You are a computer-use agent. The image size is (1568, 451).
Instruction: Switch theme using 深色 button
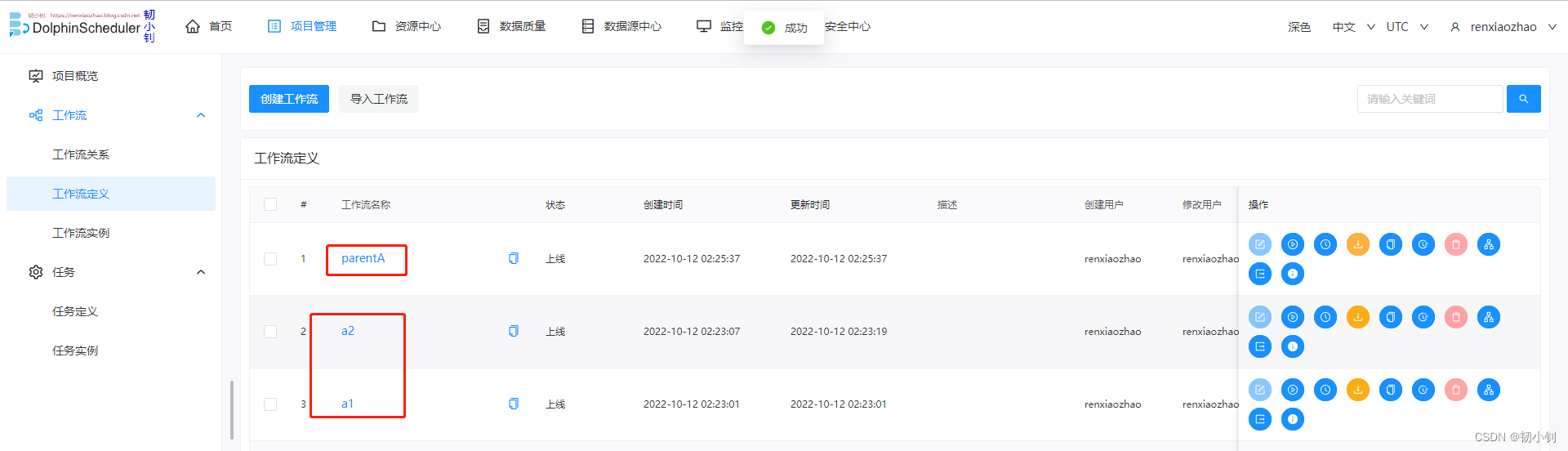point(1299,27)
